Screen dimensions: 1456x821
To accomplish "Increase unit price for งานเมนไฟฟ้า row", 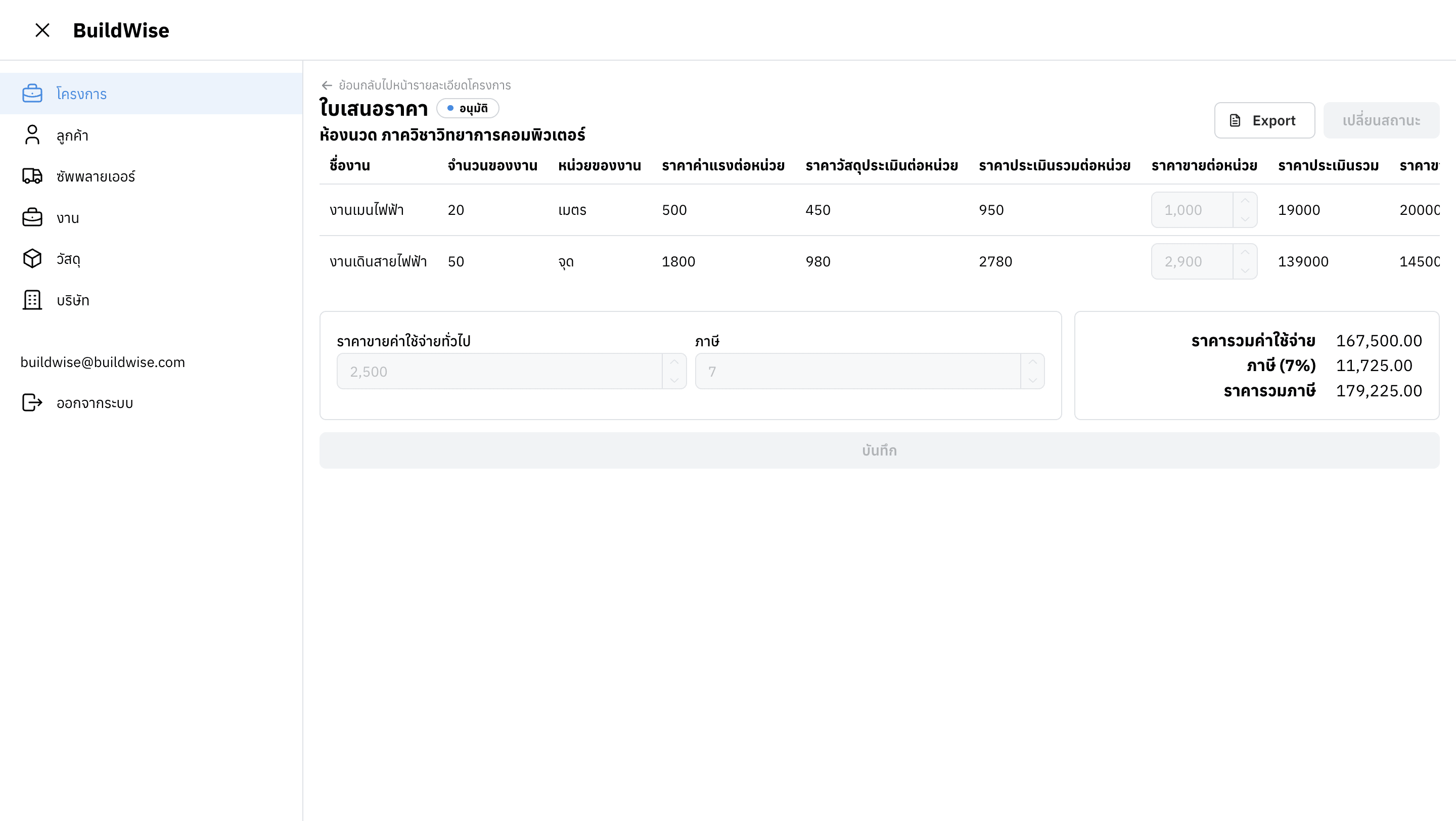I will [x=1245, y=201].
